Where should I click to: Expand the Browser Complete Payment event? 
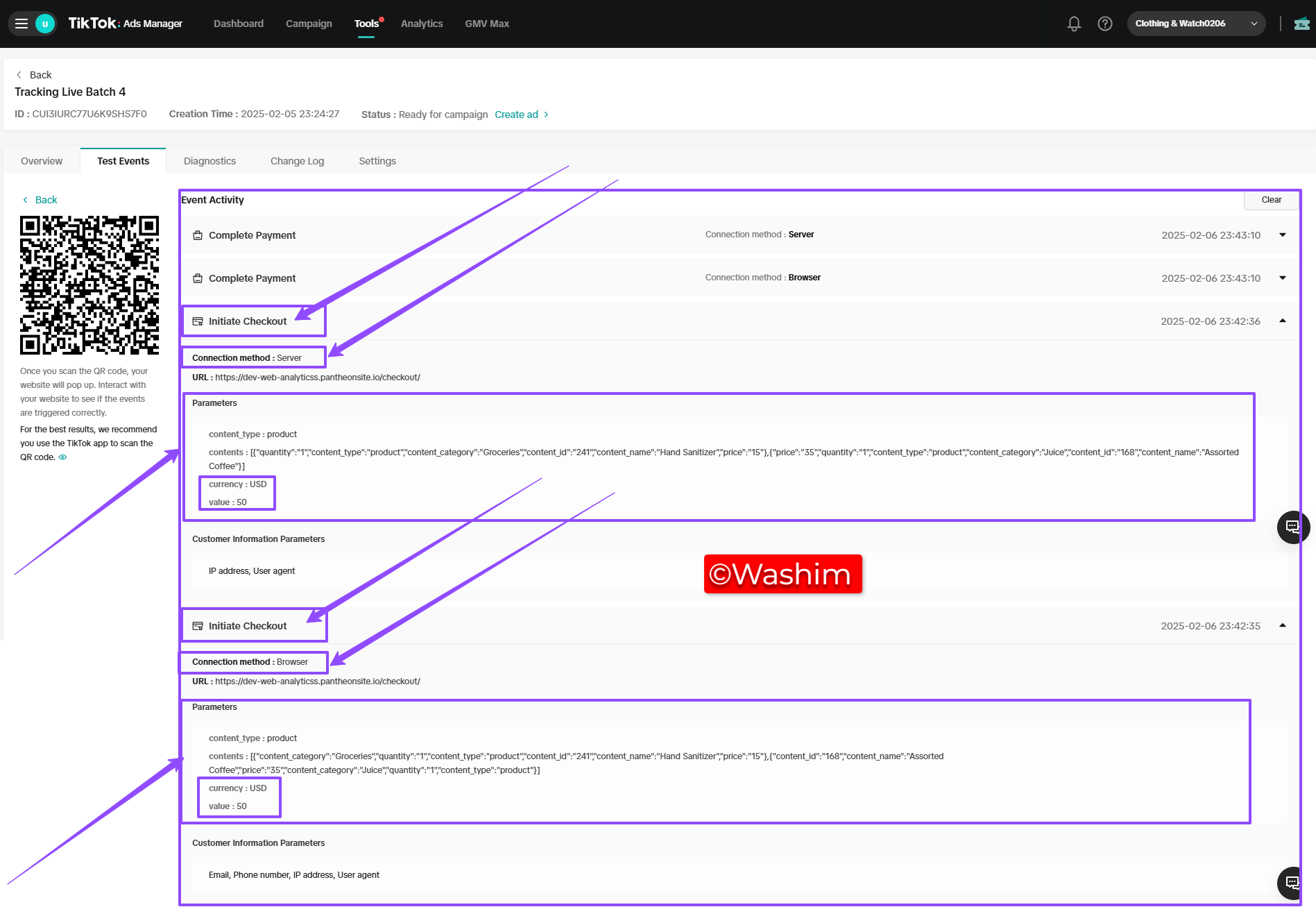(1282, 278)
